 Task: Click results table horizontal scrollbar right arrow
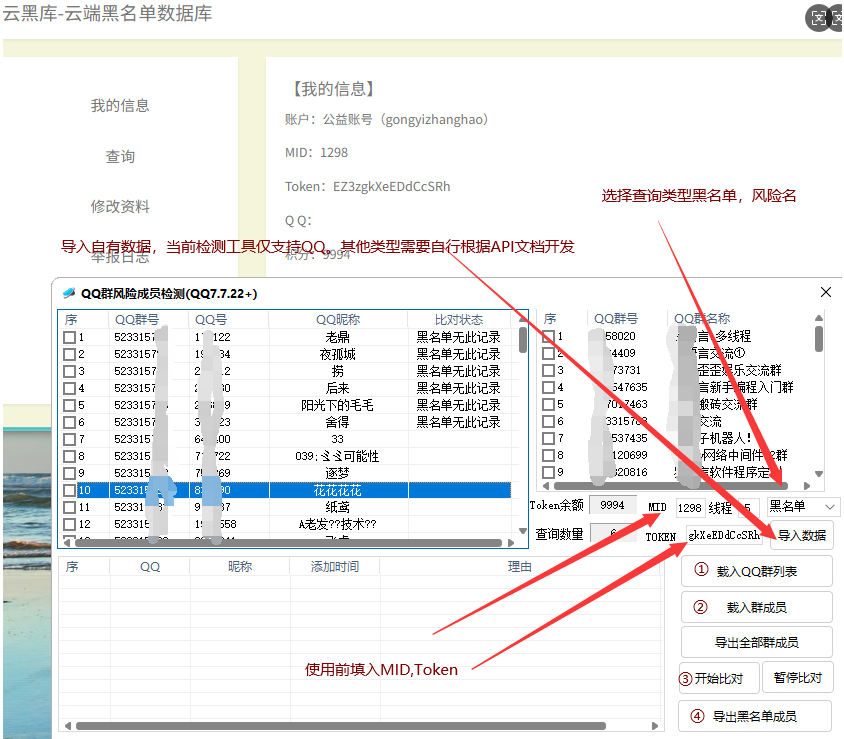pos(655,726)
